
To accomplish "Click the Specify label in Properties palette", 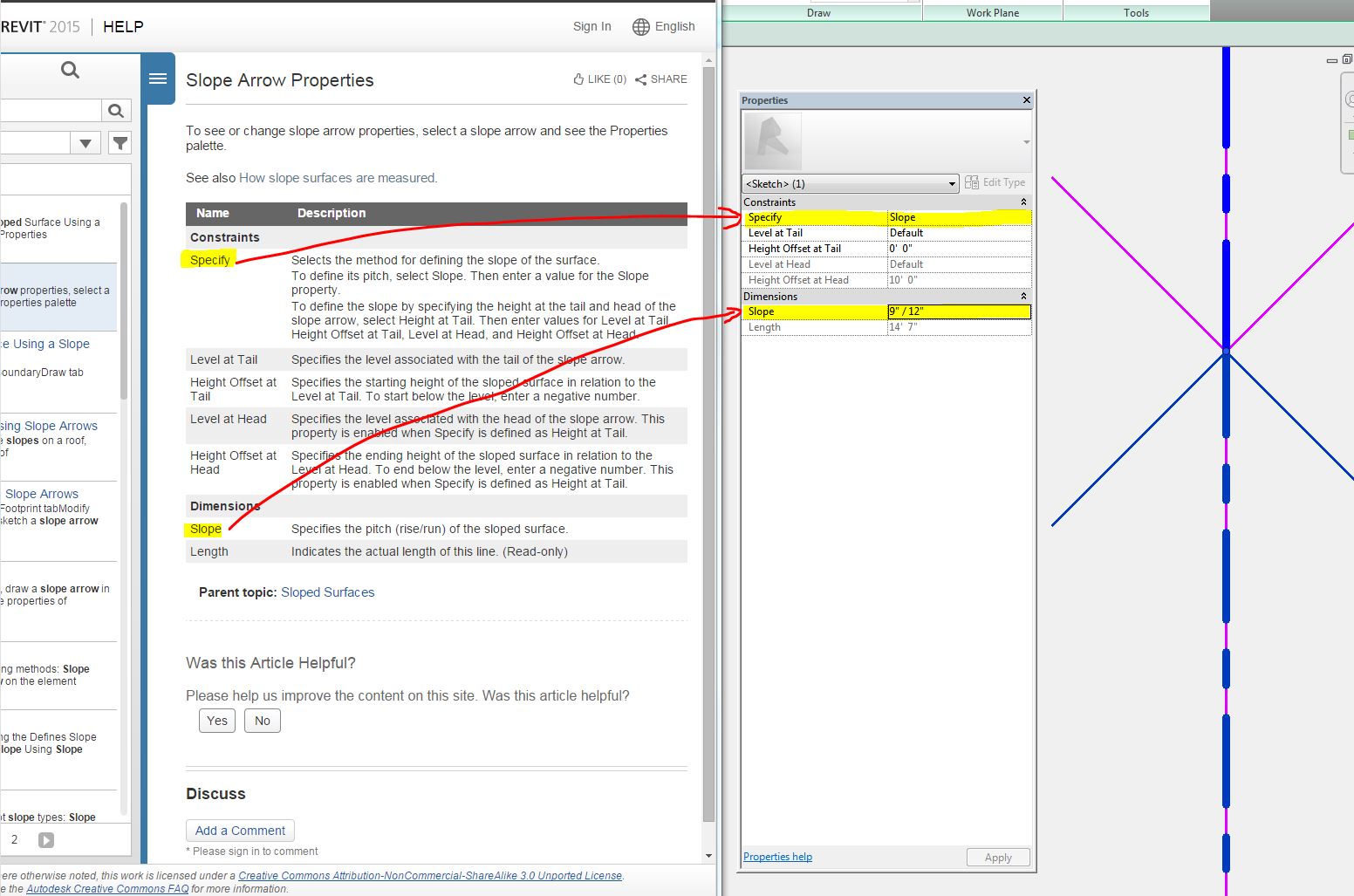I will coord(764,217).
